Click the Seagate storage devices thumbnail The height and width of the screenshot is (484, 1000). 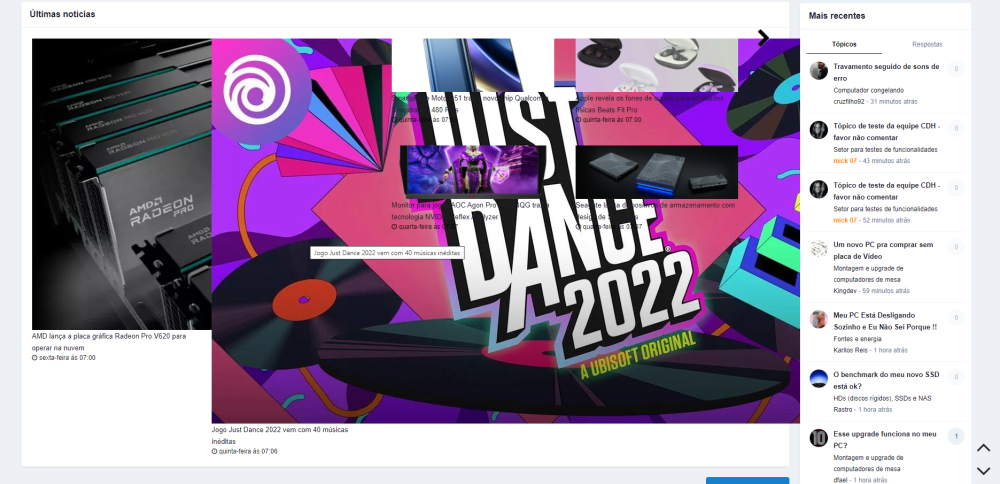pos(657,172)
